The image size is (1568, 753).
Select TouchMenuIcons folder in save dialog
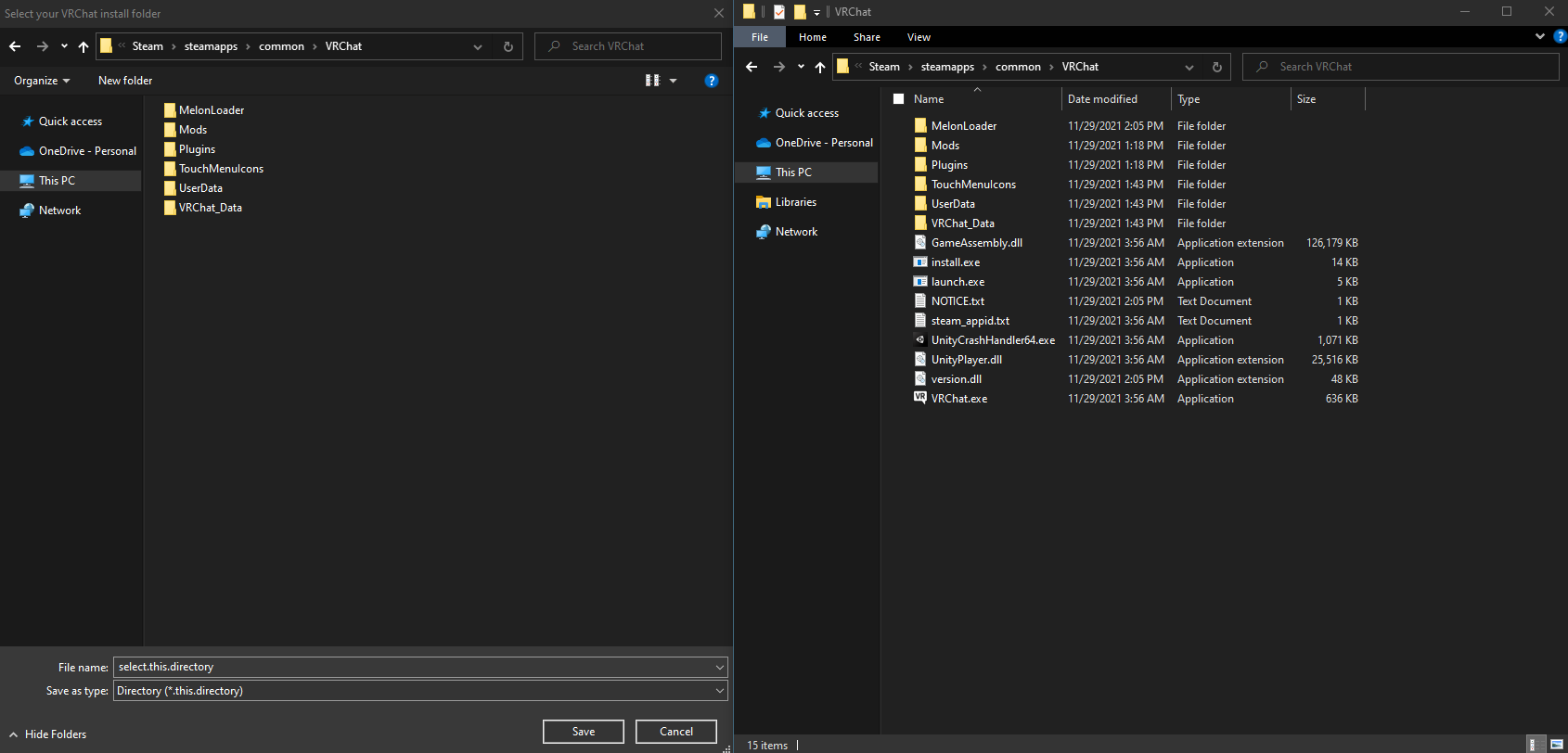coord(221,169)
